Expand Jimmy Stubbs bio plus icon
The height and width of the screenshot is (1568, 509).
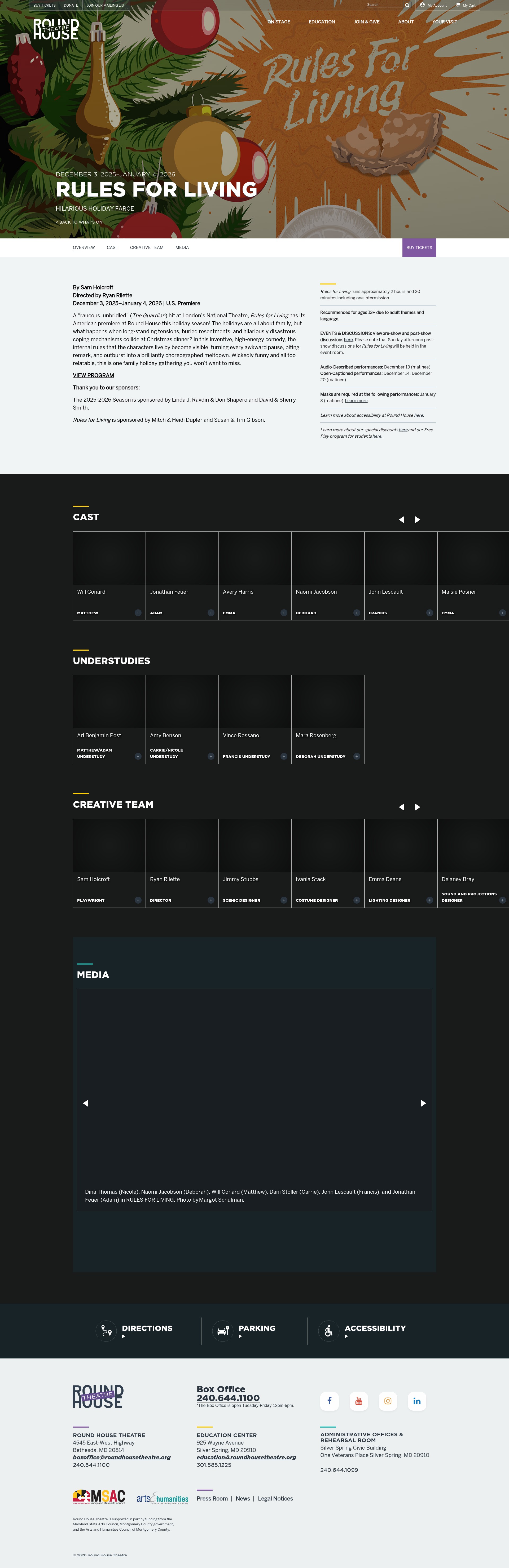click(284, 900)
